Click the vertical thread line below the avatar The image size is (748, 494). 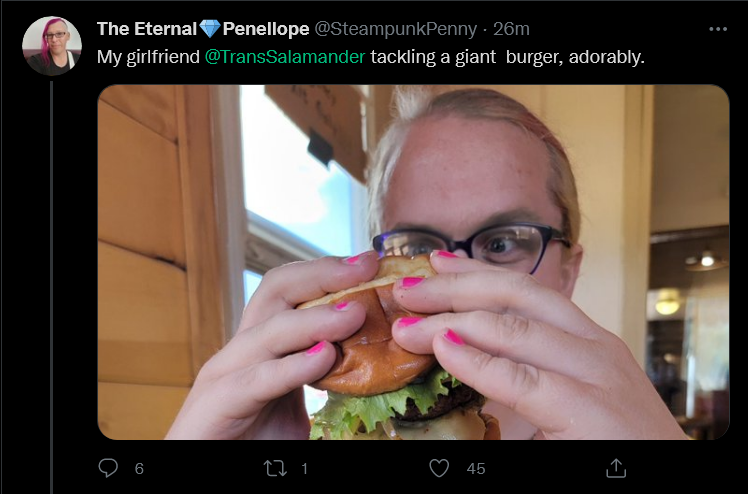tap(52, 287)
